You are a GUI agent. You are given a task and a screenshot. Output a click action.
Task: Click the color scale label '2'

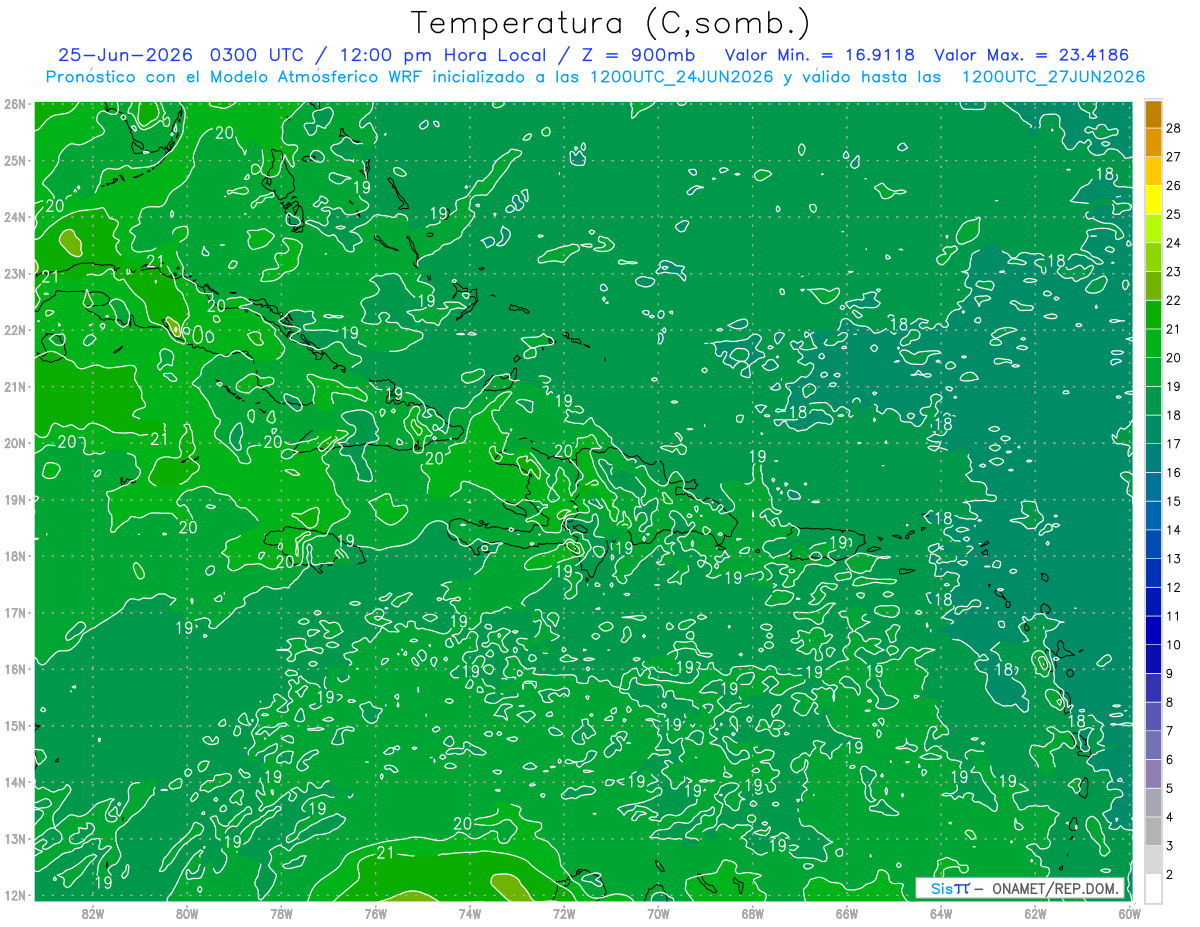tap(1170, 874)
